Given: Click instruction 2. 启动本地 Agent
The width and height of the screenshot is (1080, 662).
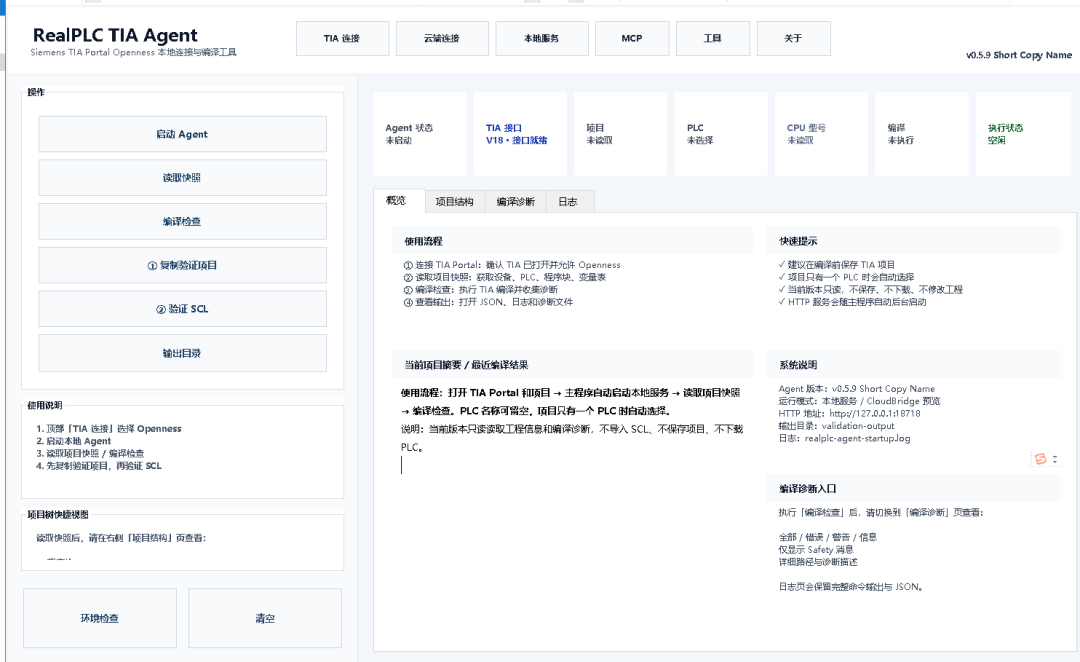Looking at the screenshot, I should pos(74,442).
